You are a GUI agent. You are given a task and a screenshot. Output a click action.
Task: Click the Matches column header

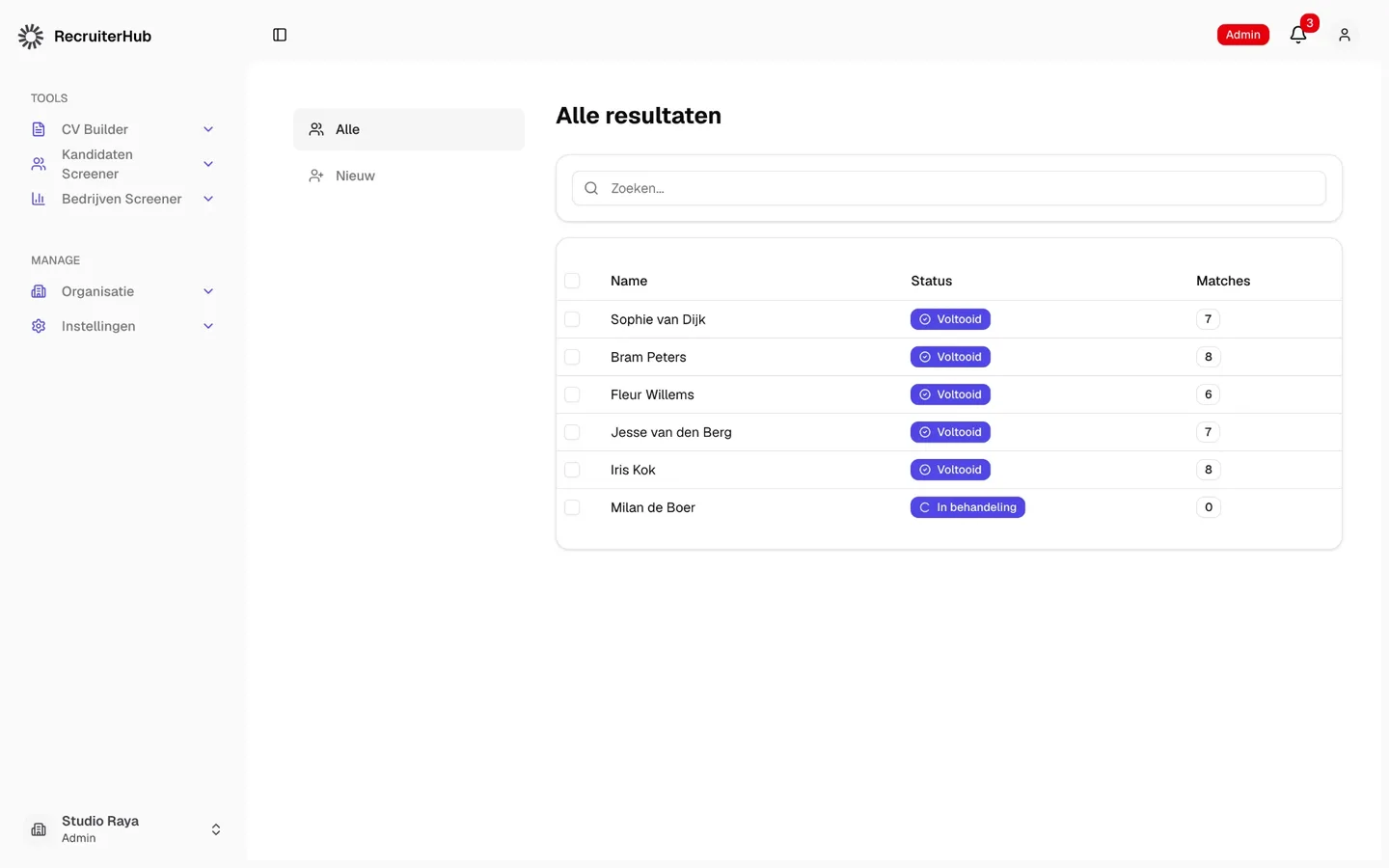coord(1223,281)
